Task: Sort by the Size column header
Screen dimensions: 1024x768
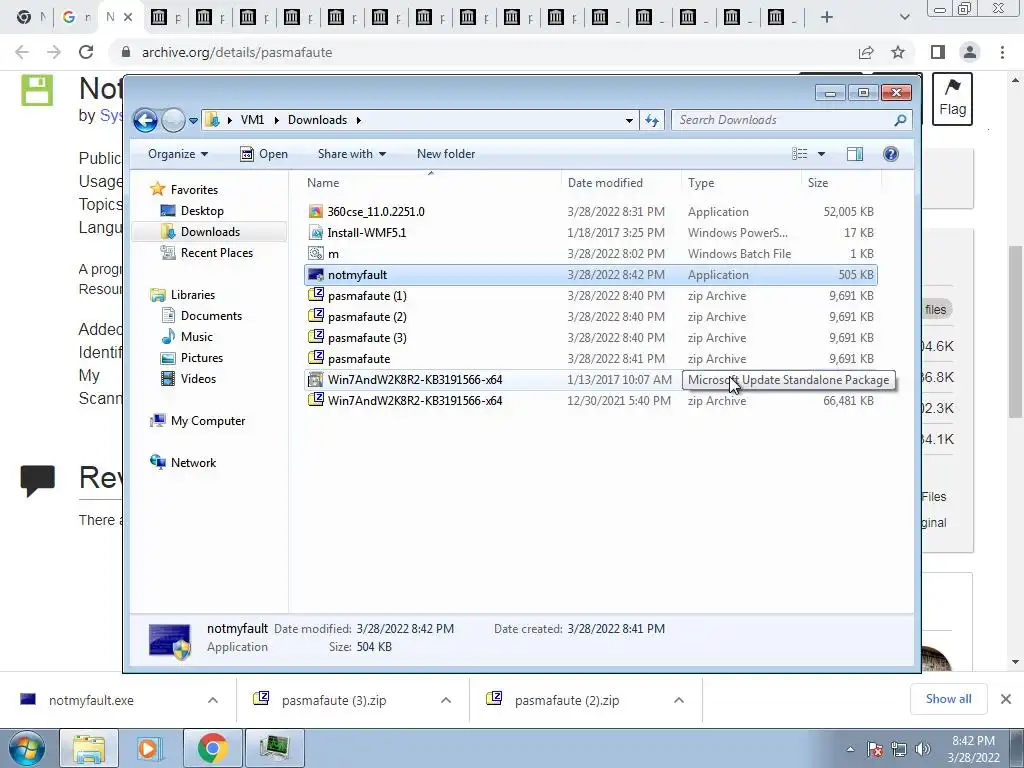Action: click(841, 183)
